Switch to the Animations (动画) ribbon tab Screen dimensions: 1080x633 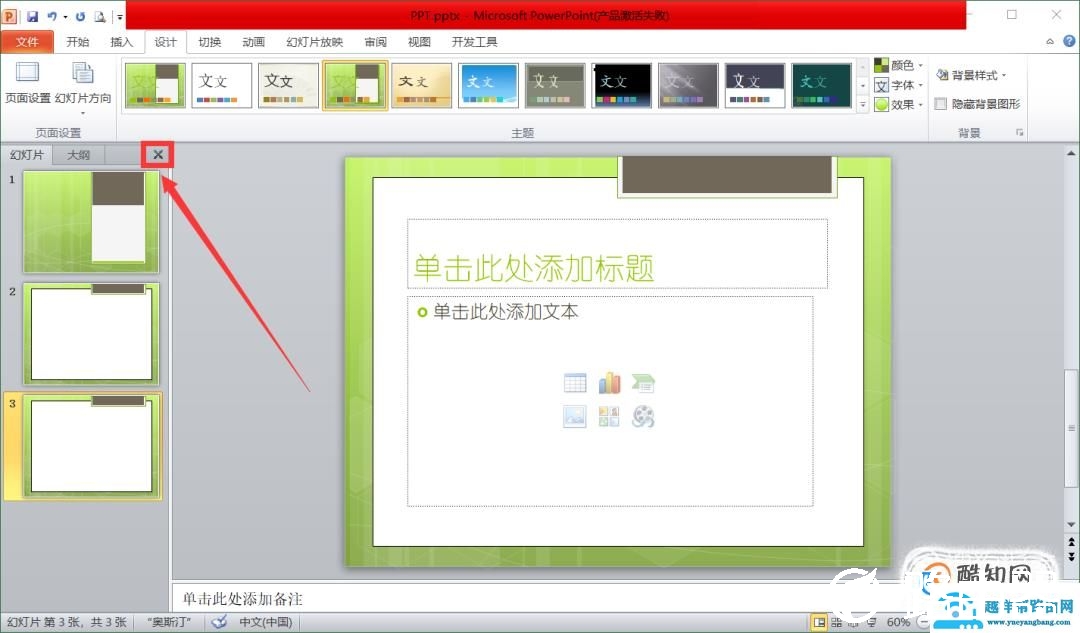253,42
